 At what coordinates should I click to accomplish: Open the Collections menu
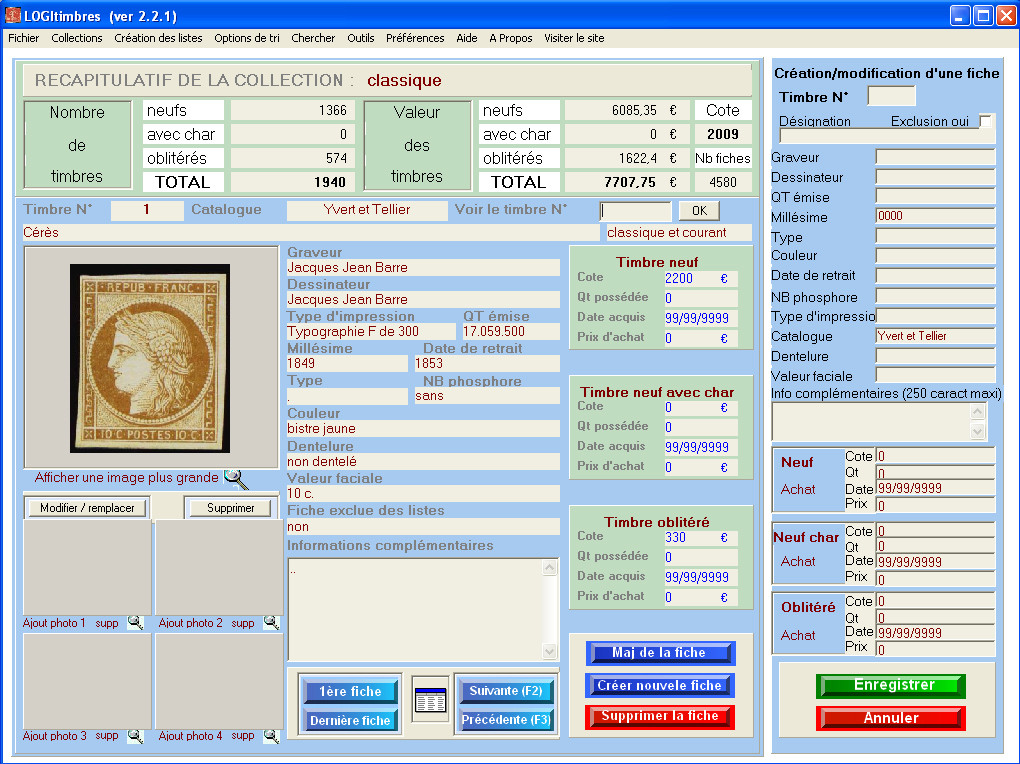[77, 38]
